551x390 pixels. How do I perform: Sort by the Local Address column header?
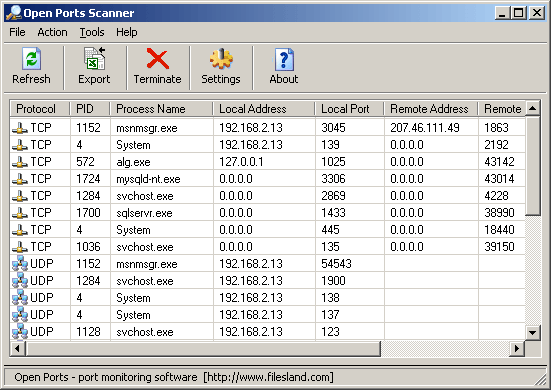[x=264, y=109]
